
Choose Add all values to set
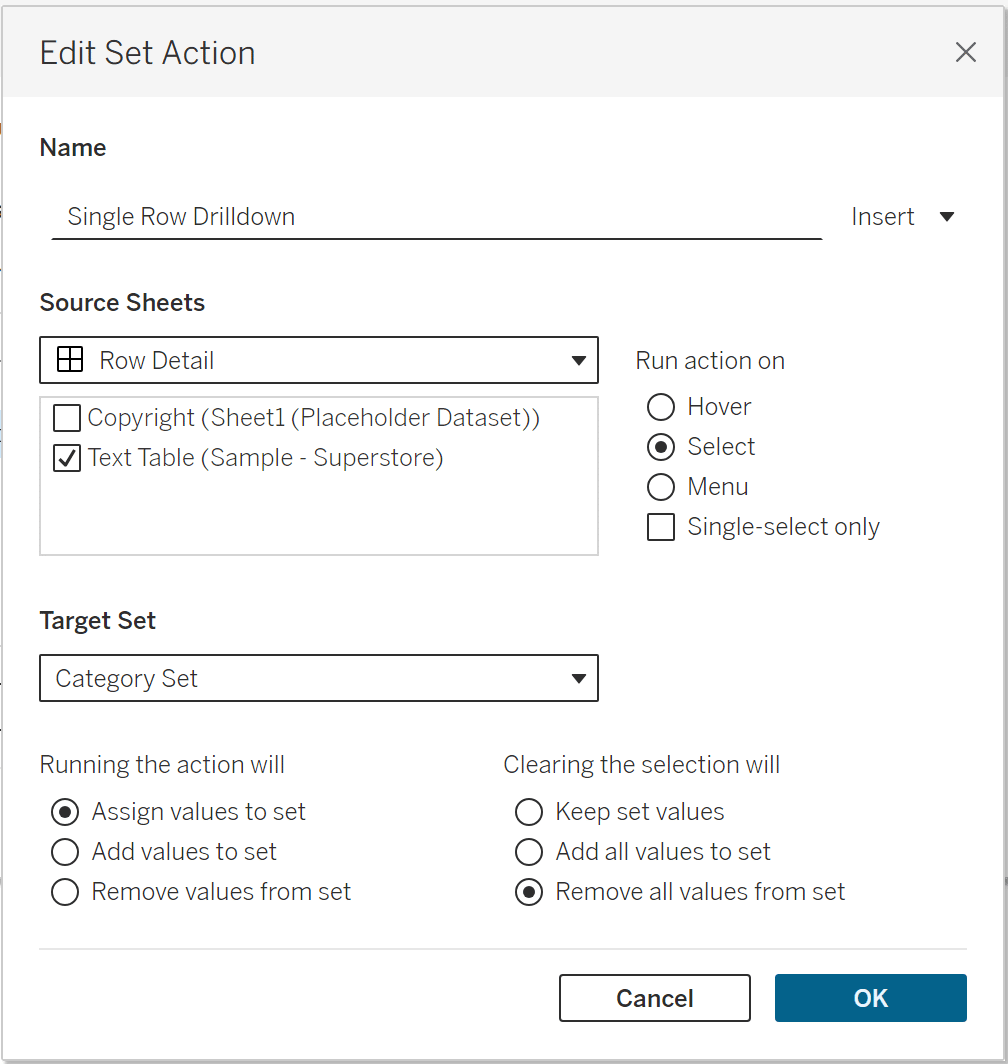tap(529, 852)
